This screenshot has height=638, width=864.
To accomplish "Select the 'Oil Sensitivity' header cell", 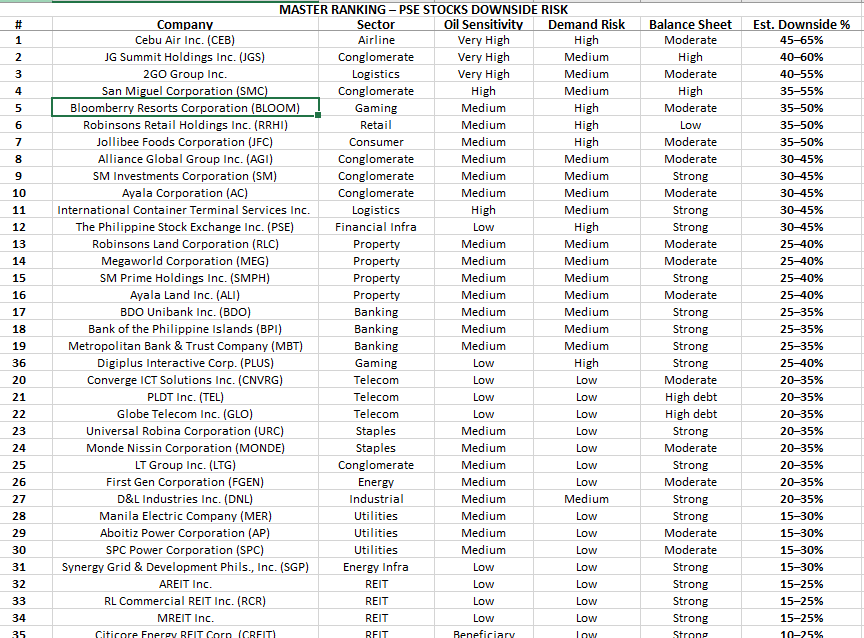I will point(483,24).
